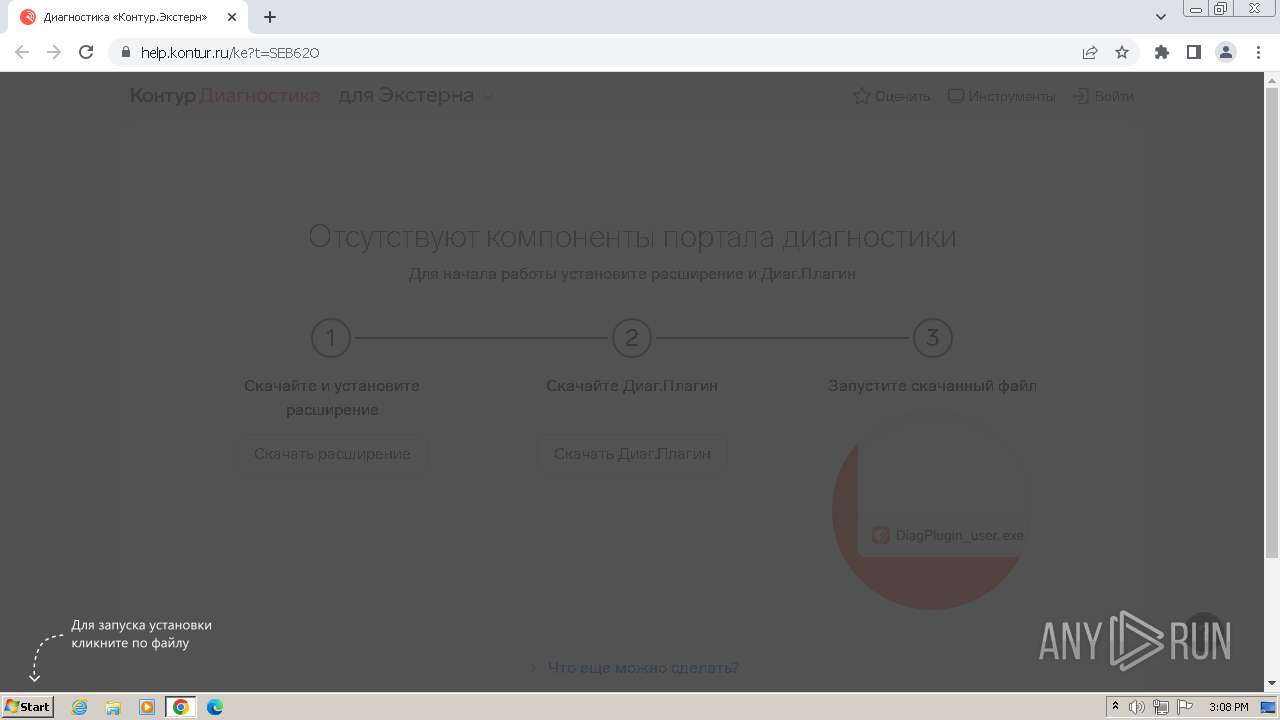Screen dimensions: 1280x720
Task: Open Chrome profile avatar
Action: (1226, 52)
